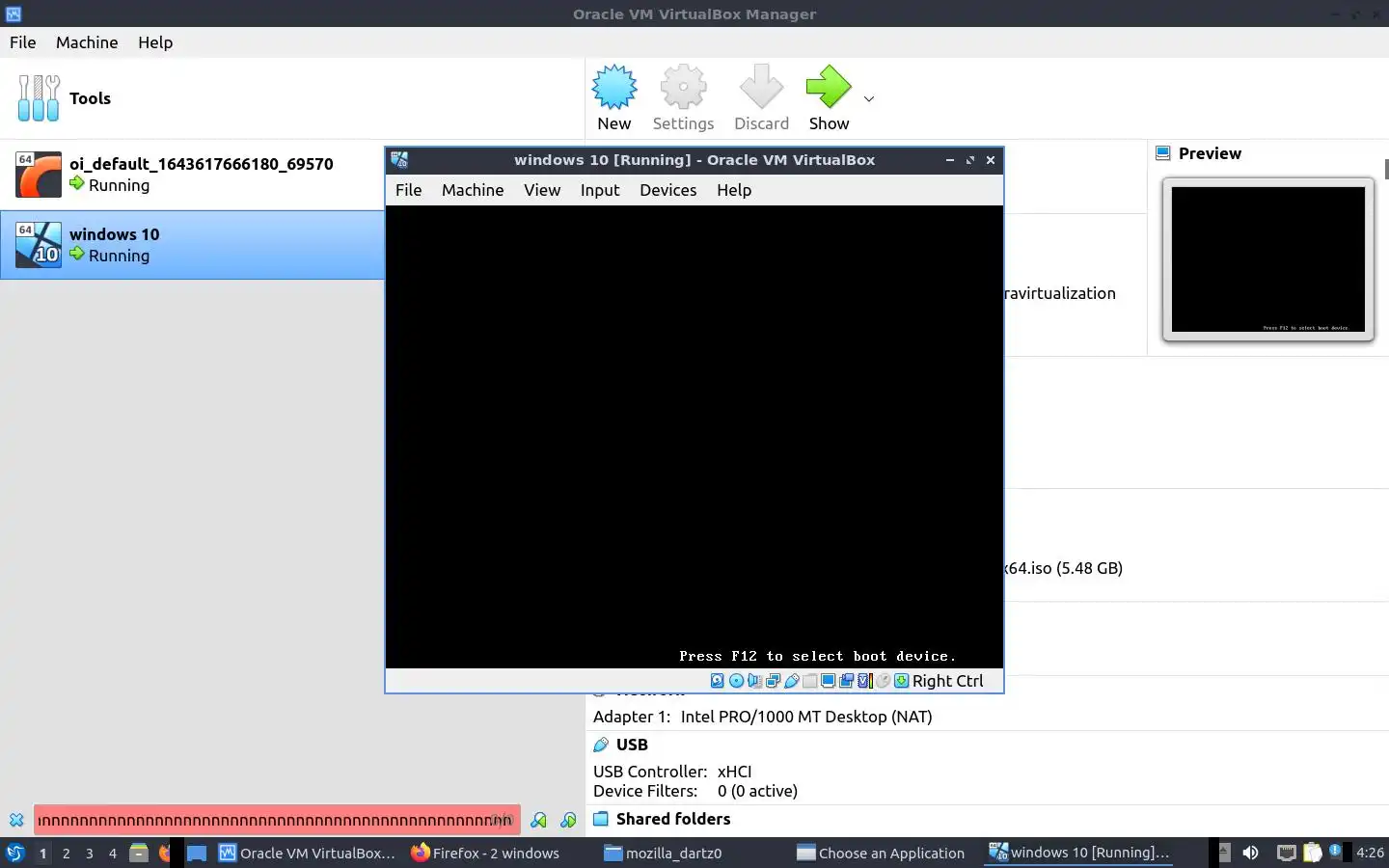
Task: Click the clipboard tray icon
Action: click(1313, 853)
